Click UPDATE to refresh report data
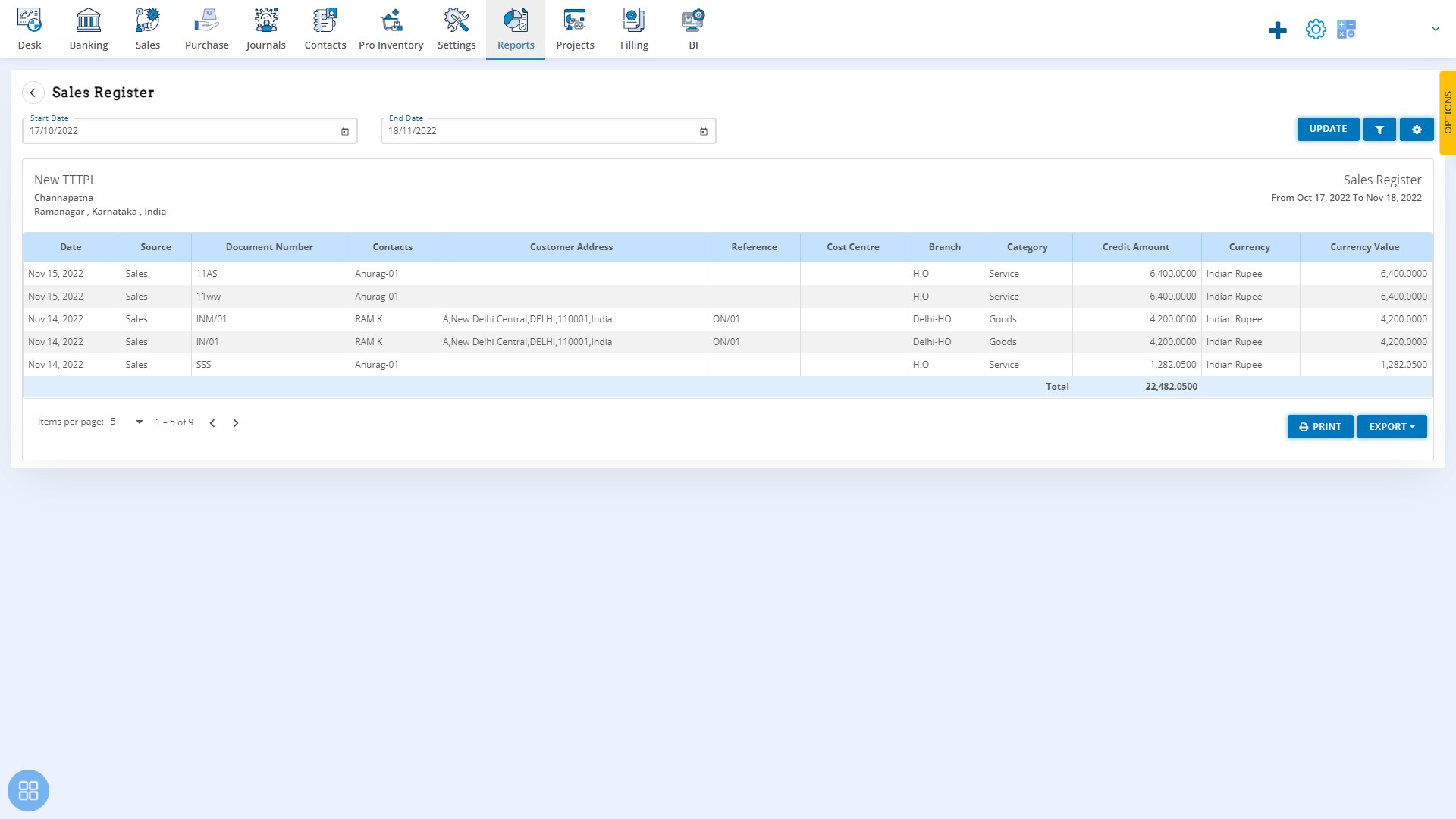 point(1326,129)
